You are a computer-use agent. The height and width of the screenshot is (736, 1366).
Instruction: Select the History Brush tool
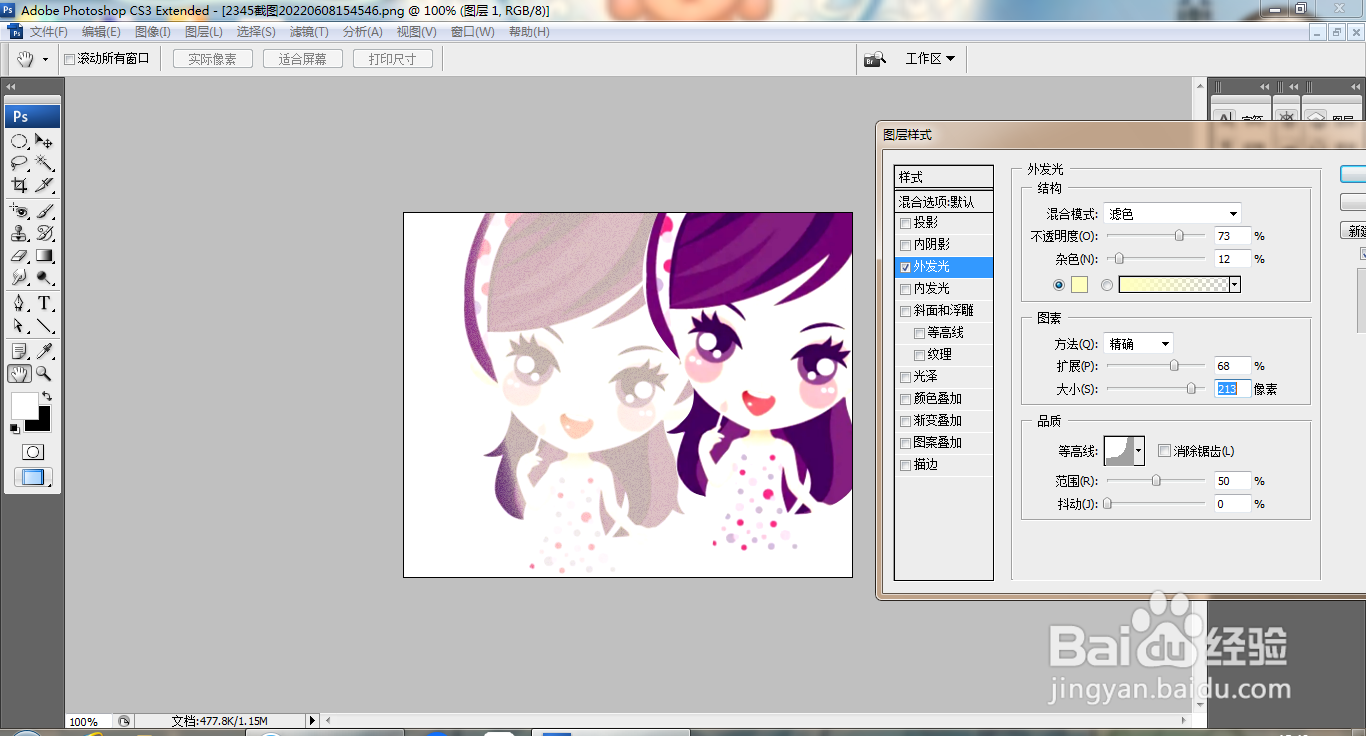44,233
